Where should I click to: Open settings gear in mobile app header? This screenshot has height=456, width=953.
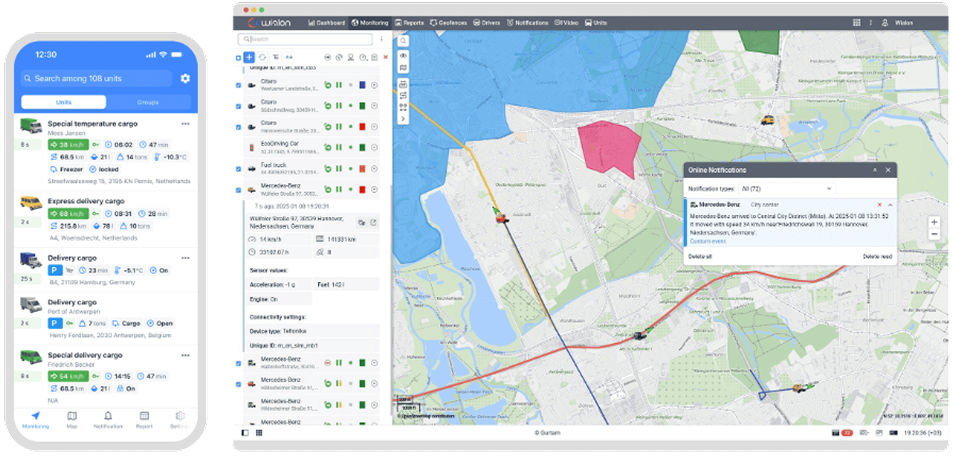coord(185,79)
